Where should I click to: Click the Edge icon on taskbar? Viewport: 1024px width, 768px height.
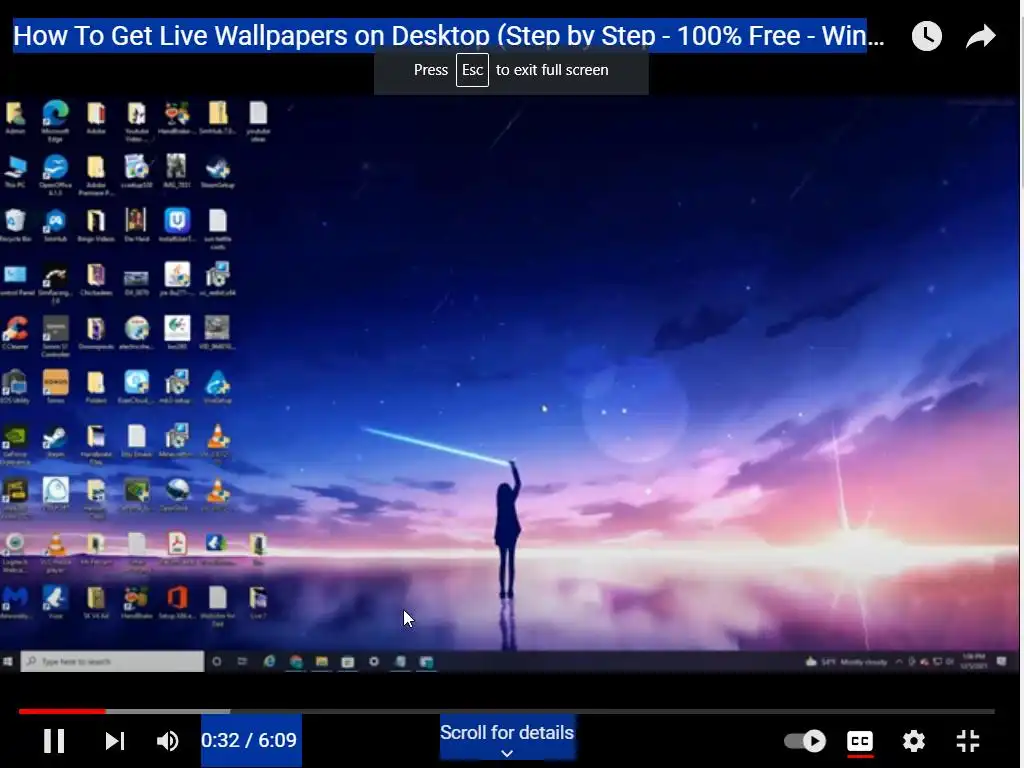click(269, 662)
